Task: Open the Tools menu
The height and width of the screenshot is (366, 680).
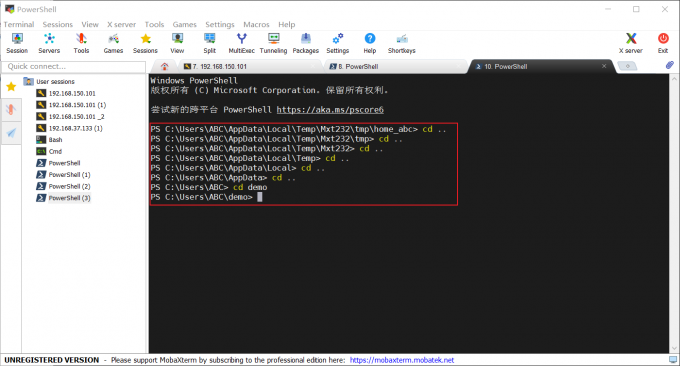Action: (x=154, y=24)
